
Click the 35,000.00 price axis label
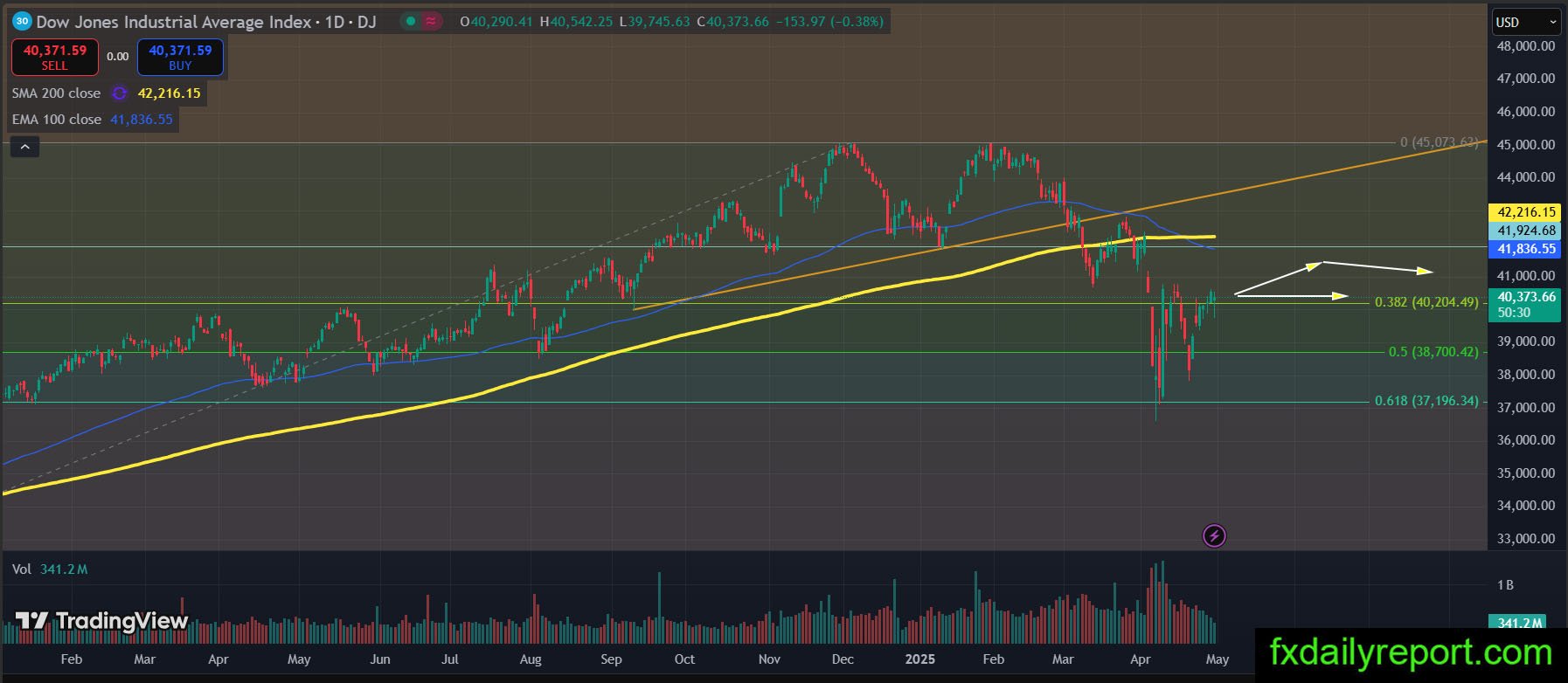(1526, 473)
